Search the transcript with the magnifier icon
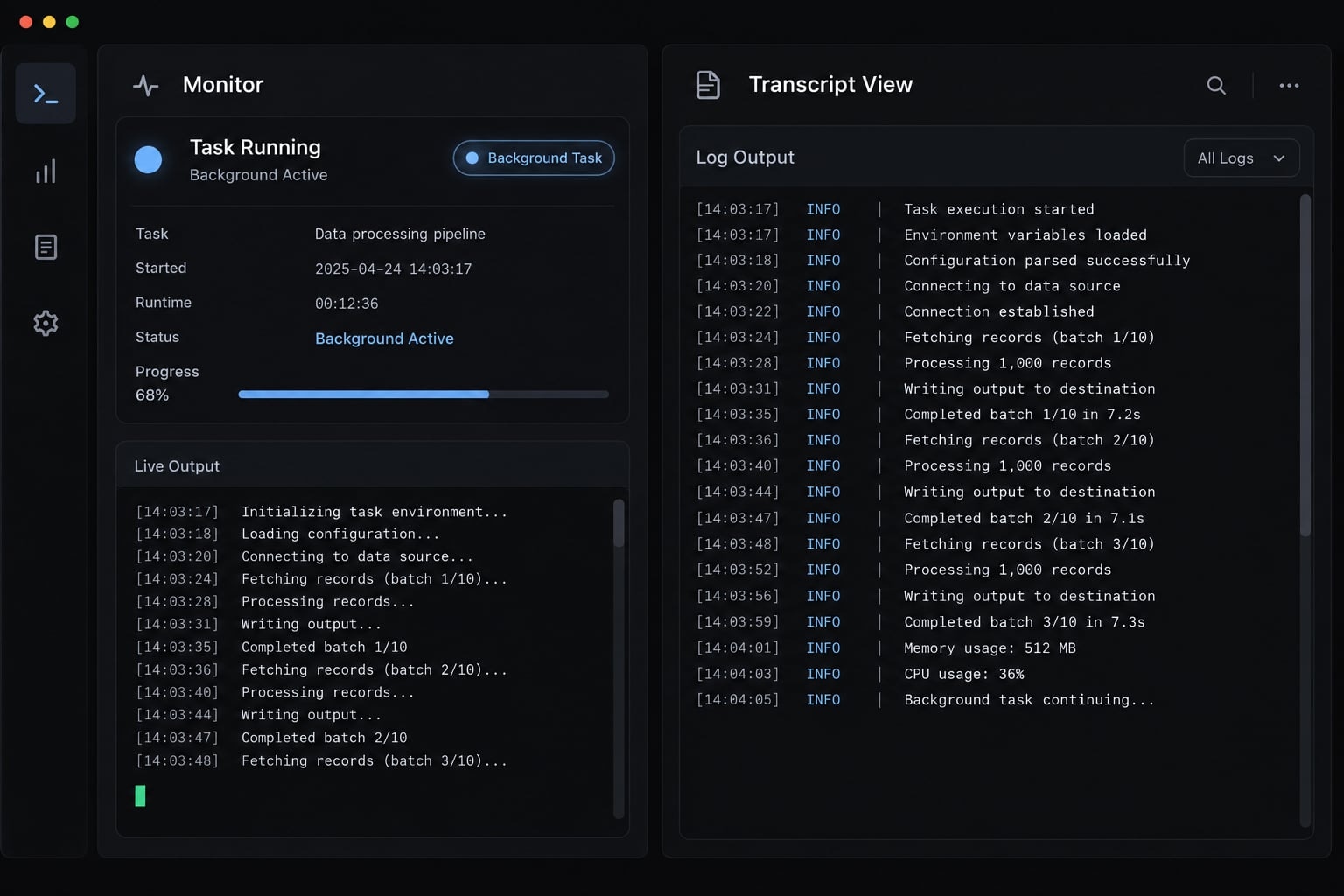1344x896 pixels. click(1216, 85)
